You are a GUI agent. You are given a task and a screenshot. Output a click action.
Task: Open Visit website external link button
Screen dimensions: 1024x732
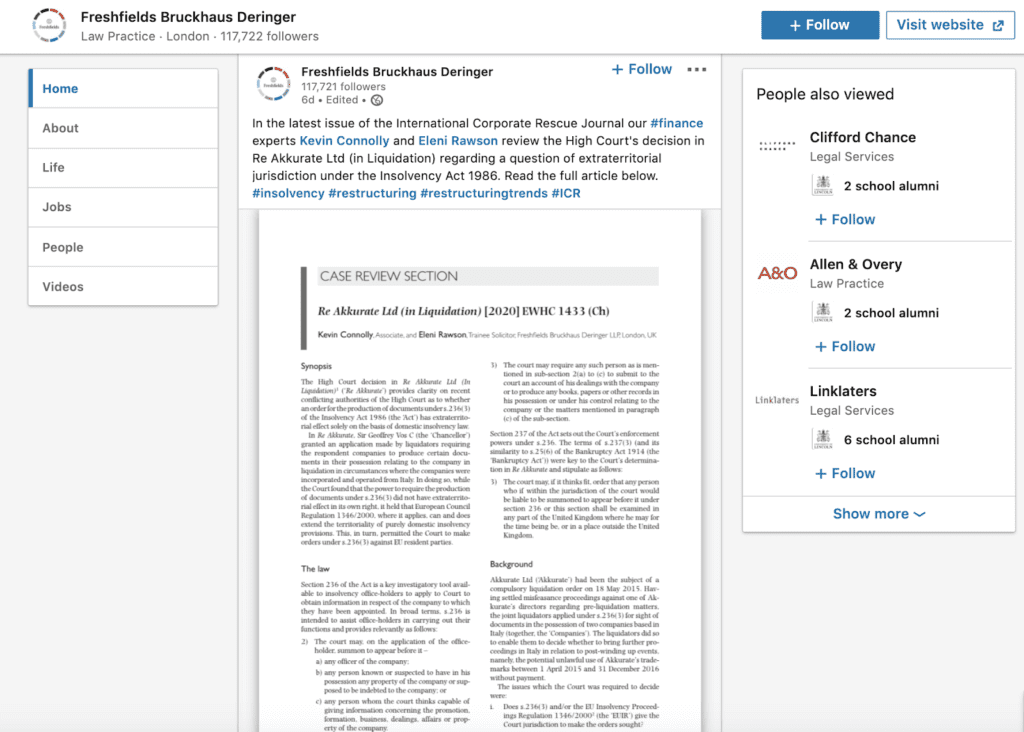click(950, 25)
